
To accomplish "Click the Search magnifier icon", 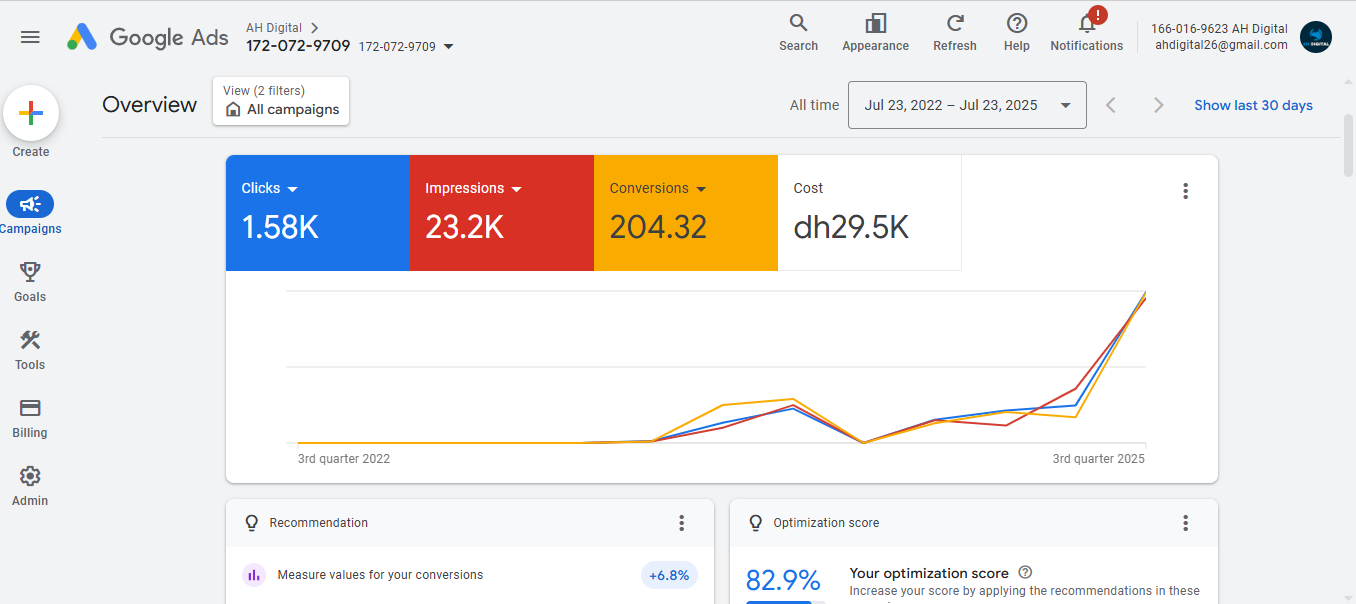I will 798,24.
